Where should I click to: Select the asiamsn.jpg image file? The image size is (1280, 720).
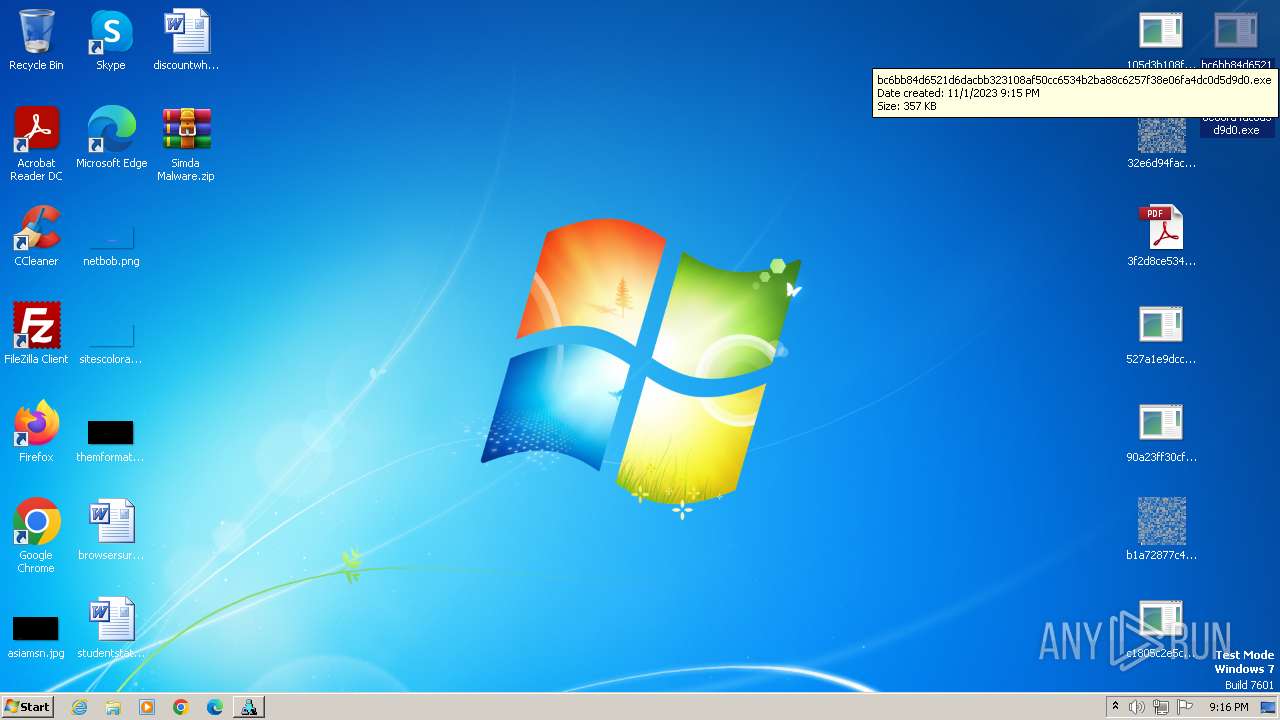click(x=36, y=636)
